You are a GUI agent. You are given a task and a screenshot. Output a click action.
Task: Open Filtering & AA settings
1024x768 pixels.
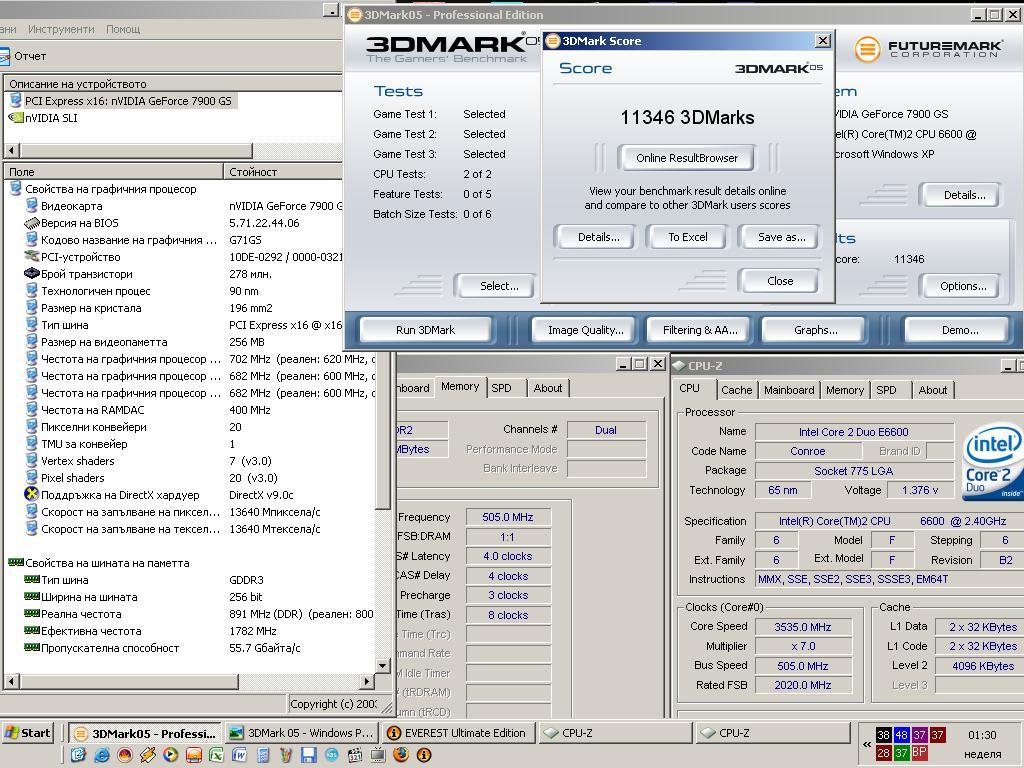(x=700, y=330)
